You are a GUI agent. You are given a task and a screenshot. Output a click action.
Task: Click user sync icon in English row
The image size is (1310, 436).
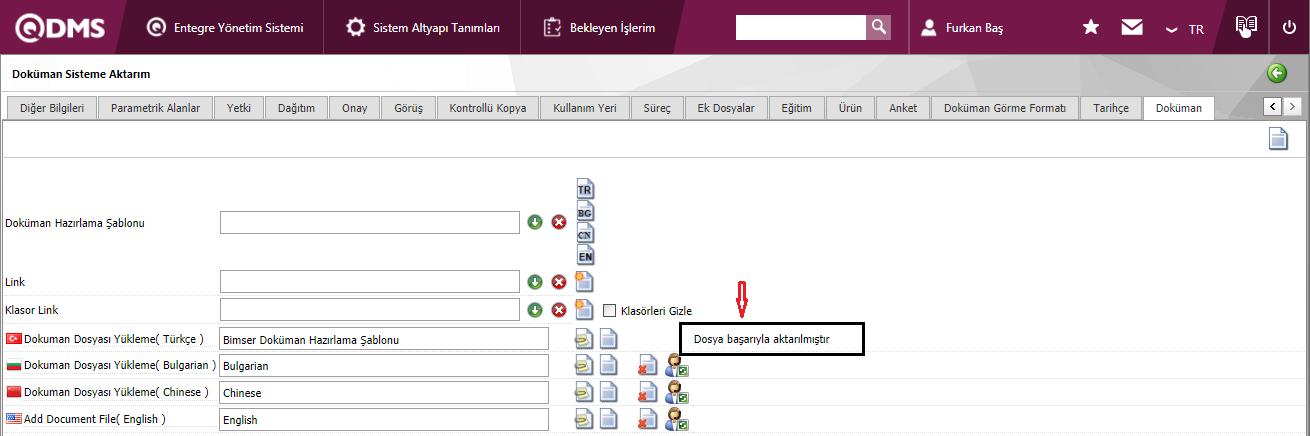tap(677, 420)
